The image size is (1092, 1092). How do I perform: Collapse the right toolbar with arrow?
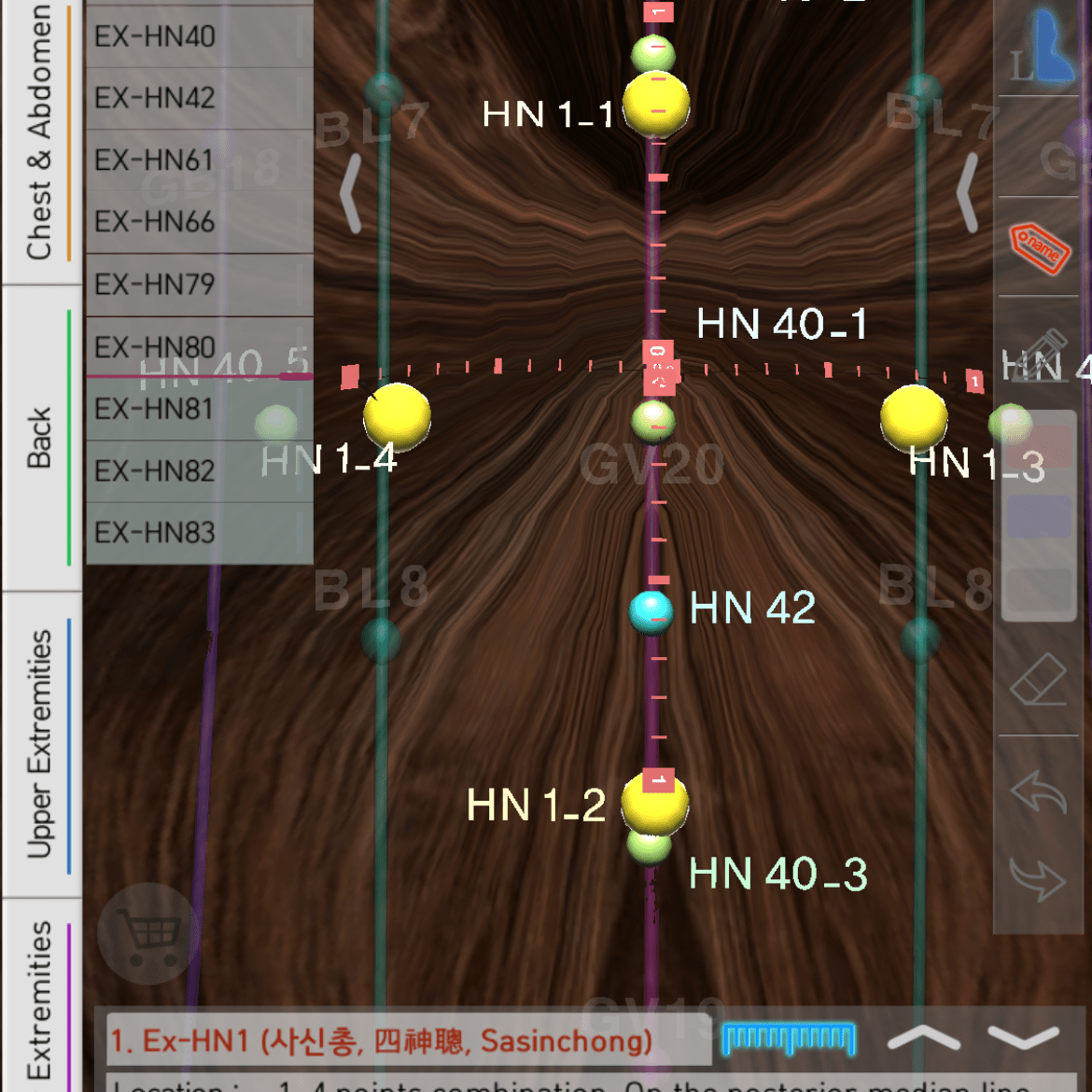tap(967, 193)
